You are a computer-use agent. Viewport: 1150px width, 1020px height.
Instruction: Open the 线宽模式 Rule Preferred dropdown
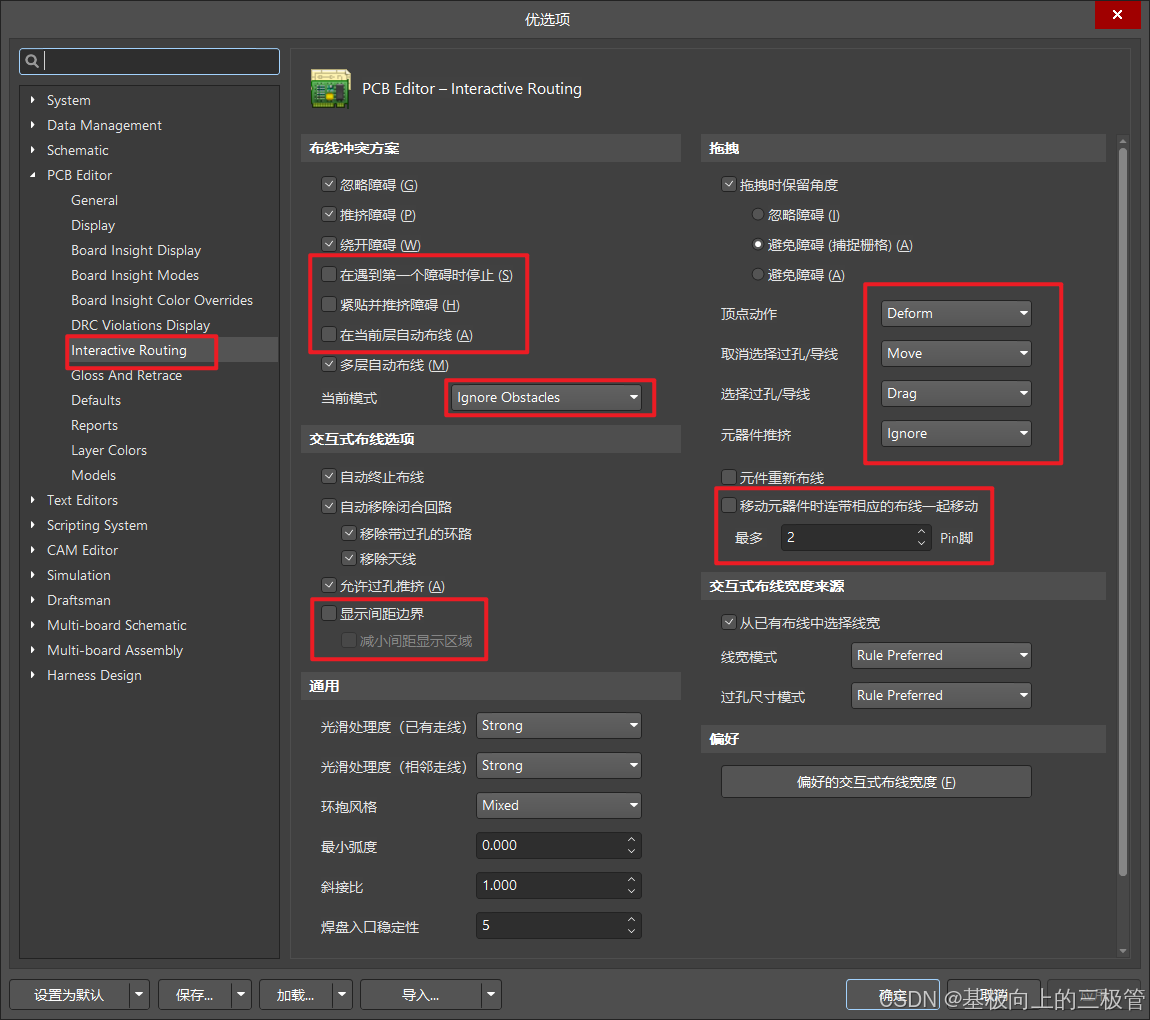pos(941,656)
